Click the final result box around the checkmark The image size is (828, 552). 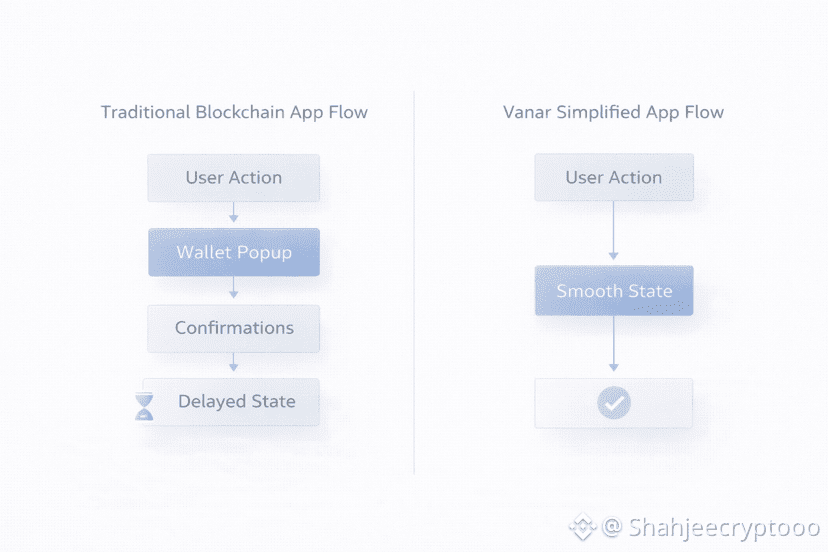coord(660,403)
